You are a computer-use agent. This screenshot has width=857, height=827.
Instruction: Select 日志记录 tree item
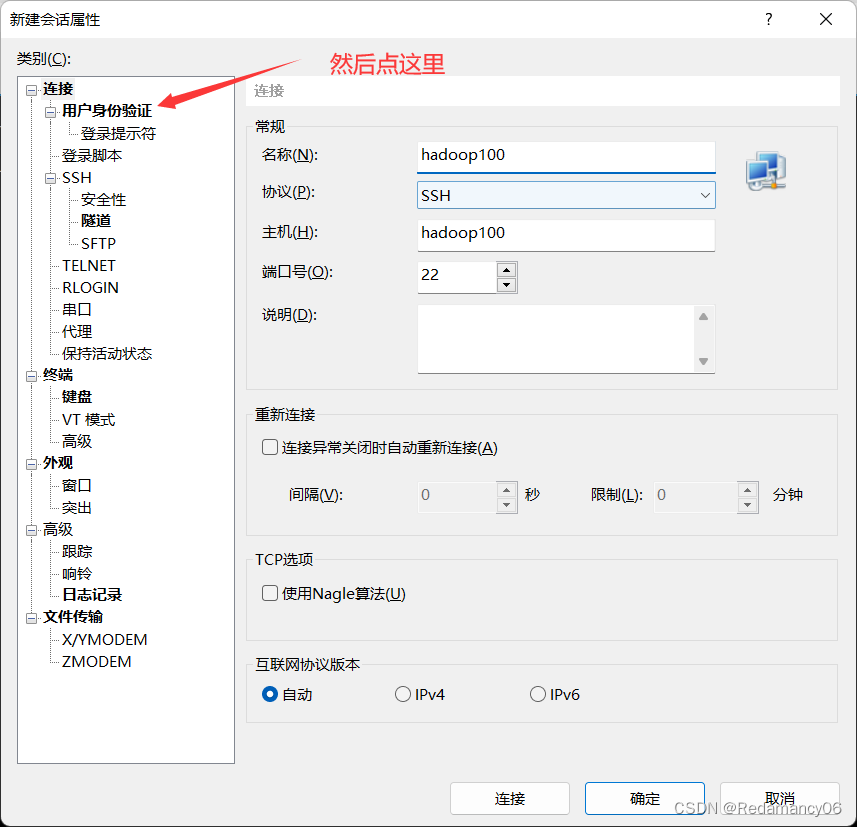92,595
